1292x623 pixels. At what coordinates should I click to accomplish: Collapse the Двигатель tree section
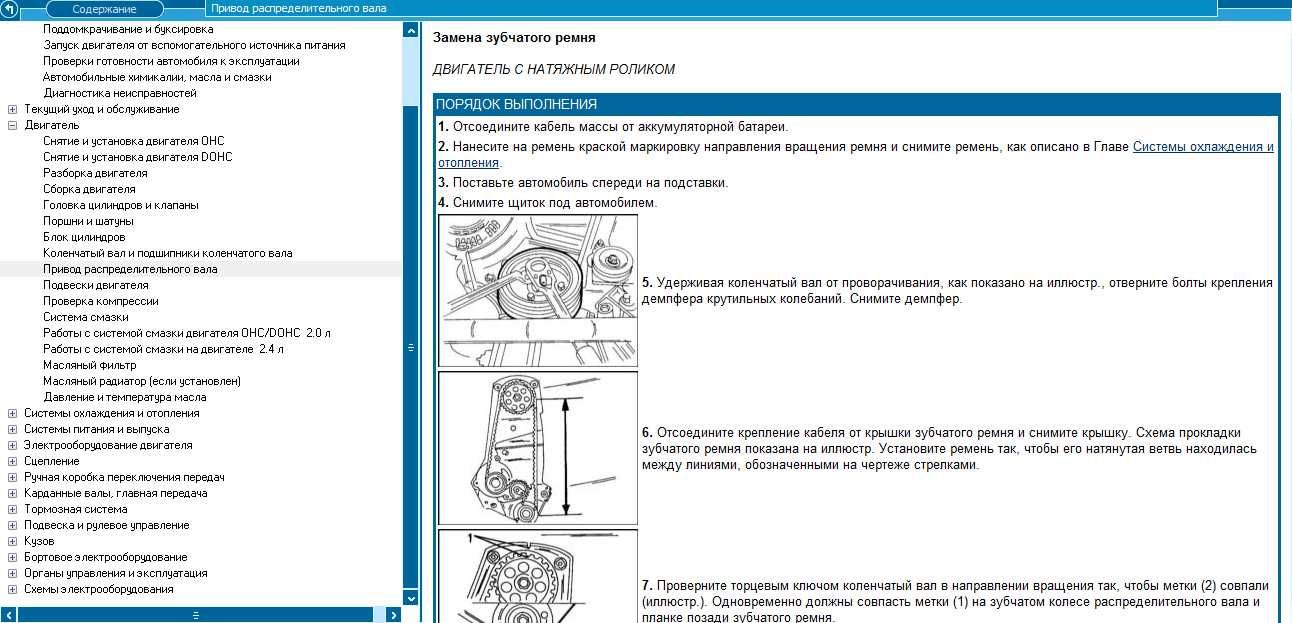pos(12,125)
